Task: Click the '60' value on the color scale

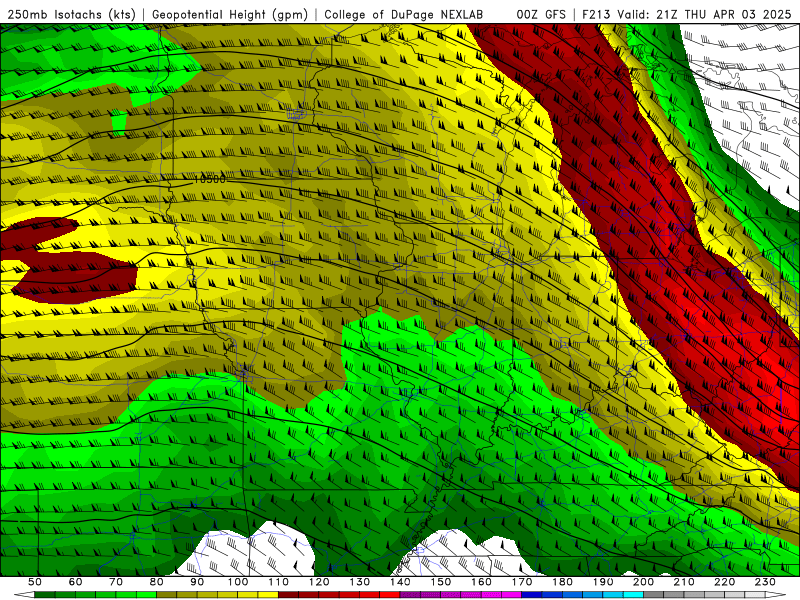Action: (75, 582)
